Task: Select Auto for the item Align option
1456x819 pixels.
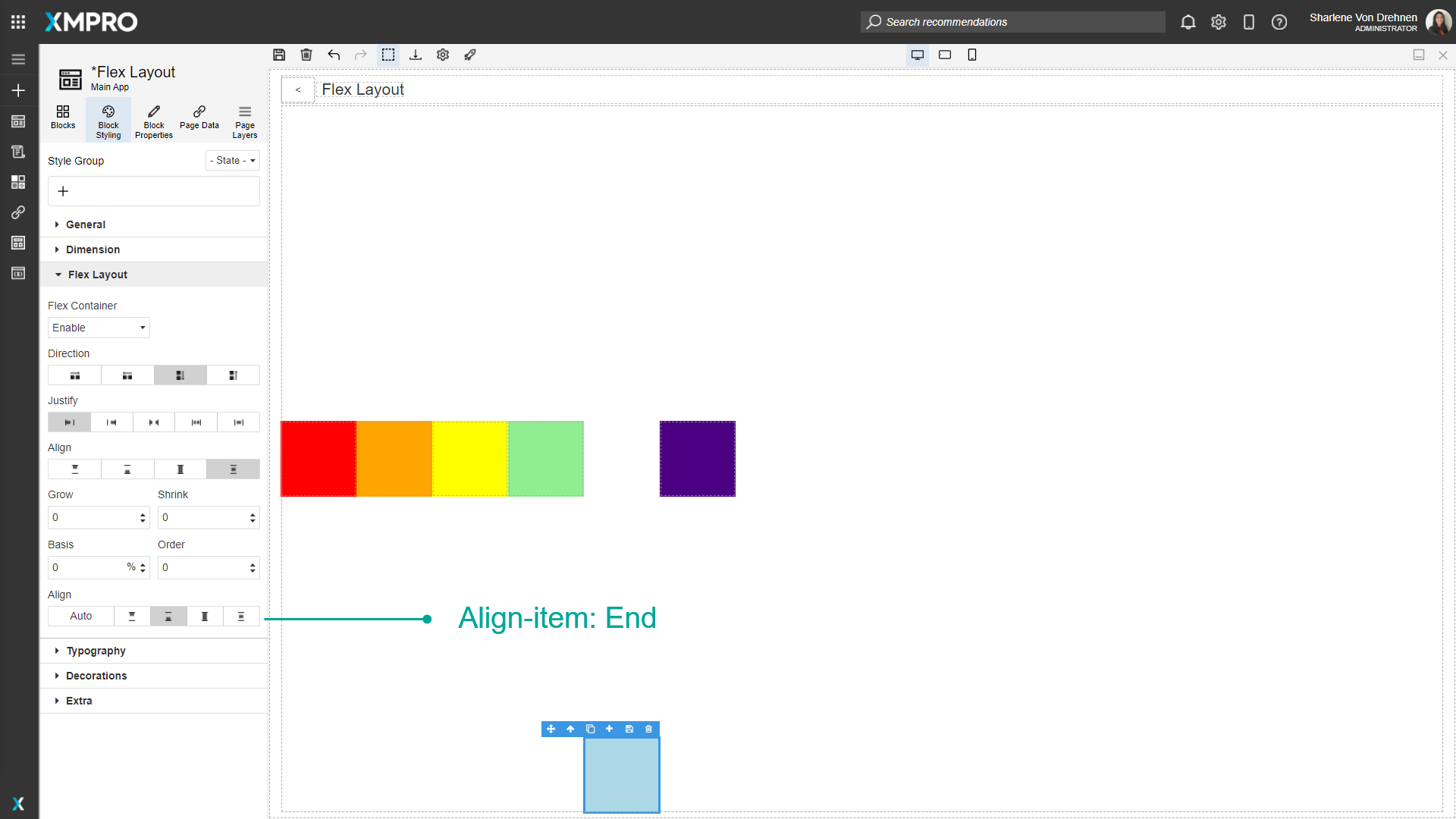Action: click(80, 616)
